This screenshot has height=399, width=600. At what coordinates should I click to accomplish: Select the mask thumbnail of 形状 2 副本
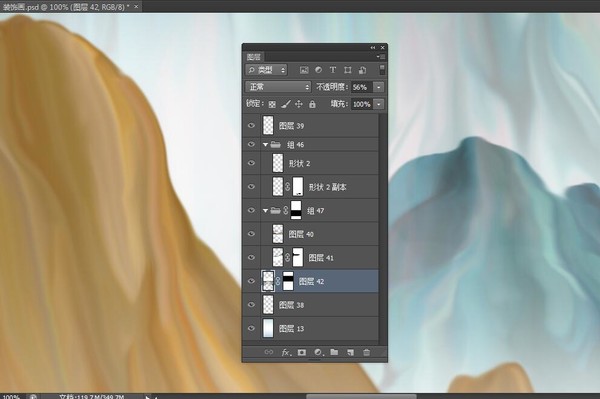298,187
